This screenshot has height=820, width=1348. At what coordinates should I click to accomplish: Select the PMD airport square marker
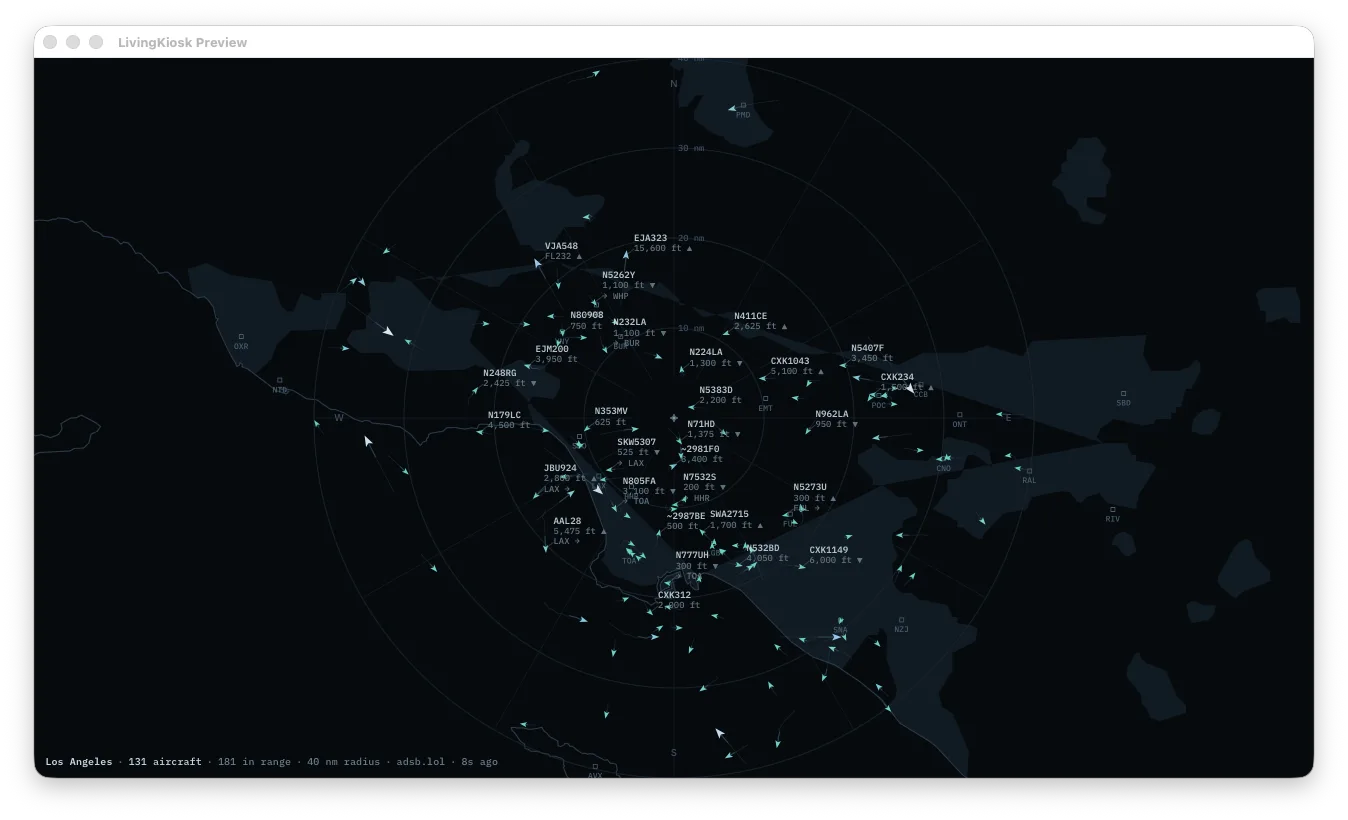[743, 105]
